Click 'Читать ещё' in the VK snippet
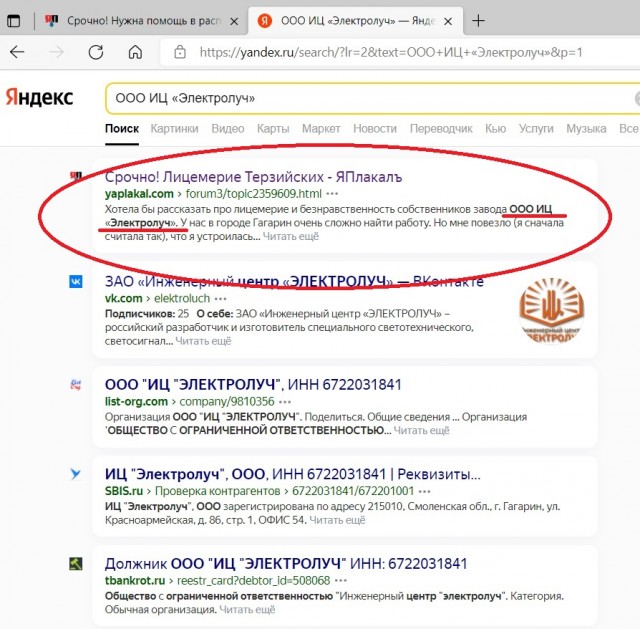Image resolution: width=640 pixels, height=629 pixels. (x=203, y=341)
